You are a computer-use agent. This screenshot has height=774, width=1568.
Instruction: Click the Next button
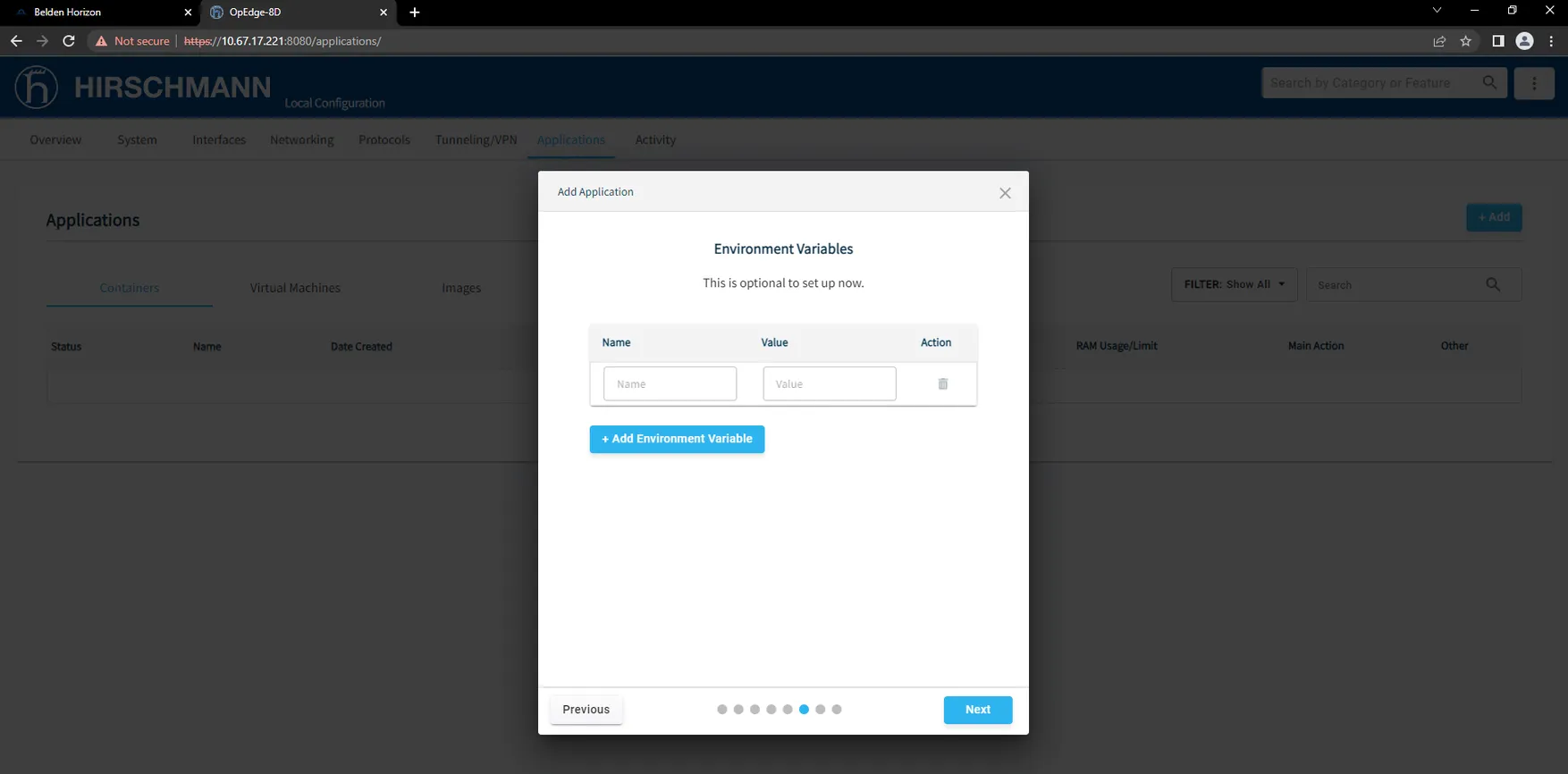pyautogui.click(x=978, y=710)
